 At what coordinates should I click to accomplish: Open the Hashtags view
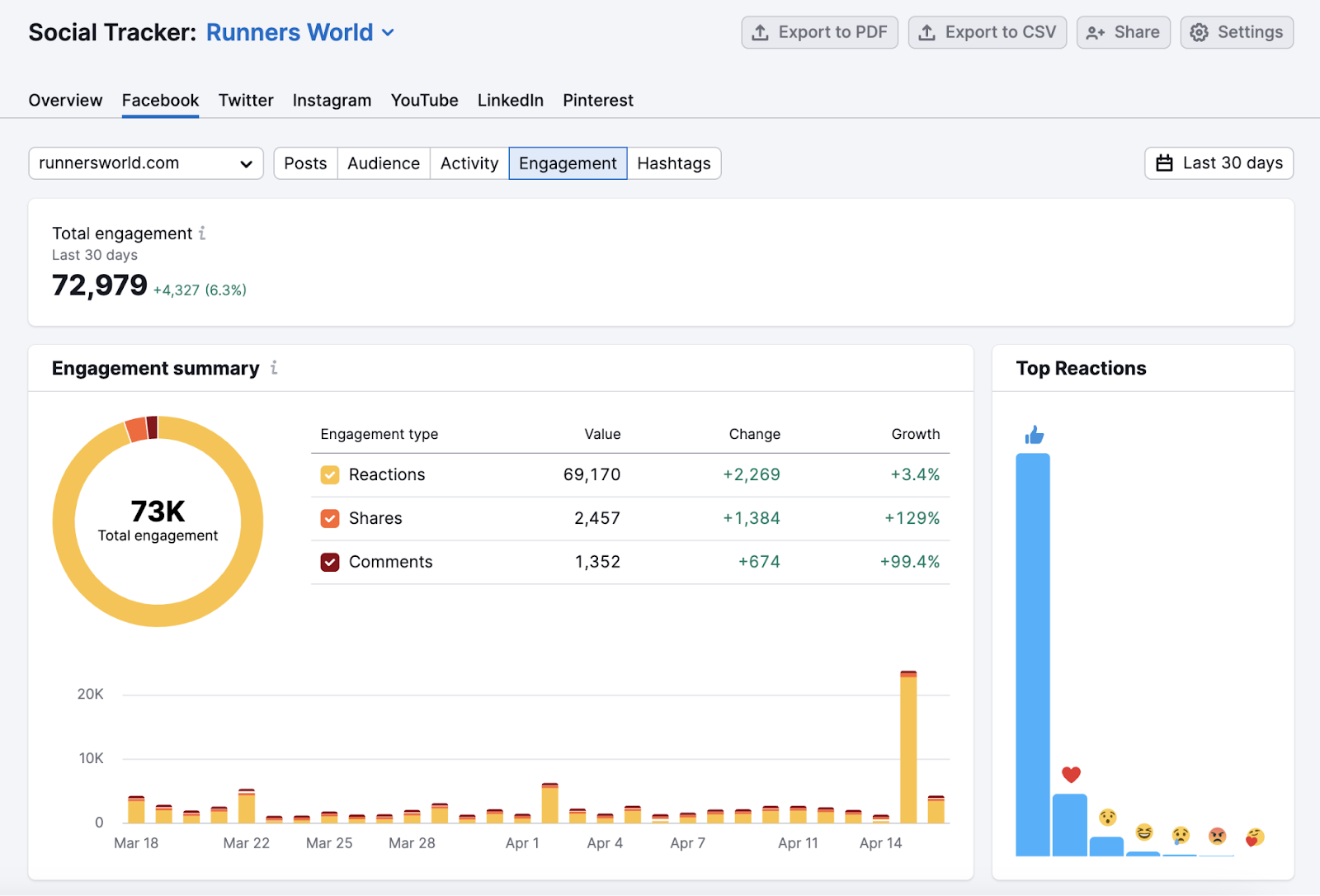pyautogui.click(x=674, y=163)
